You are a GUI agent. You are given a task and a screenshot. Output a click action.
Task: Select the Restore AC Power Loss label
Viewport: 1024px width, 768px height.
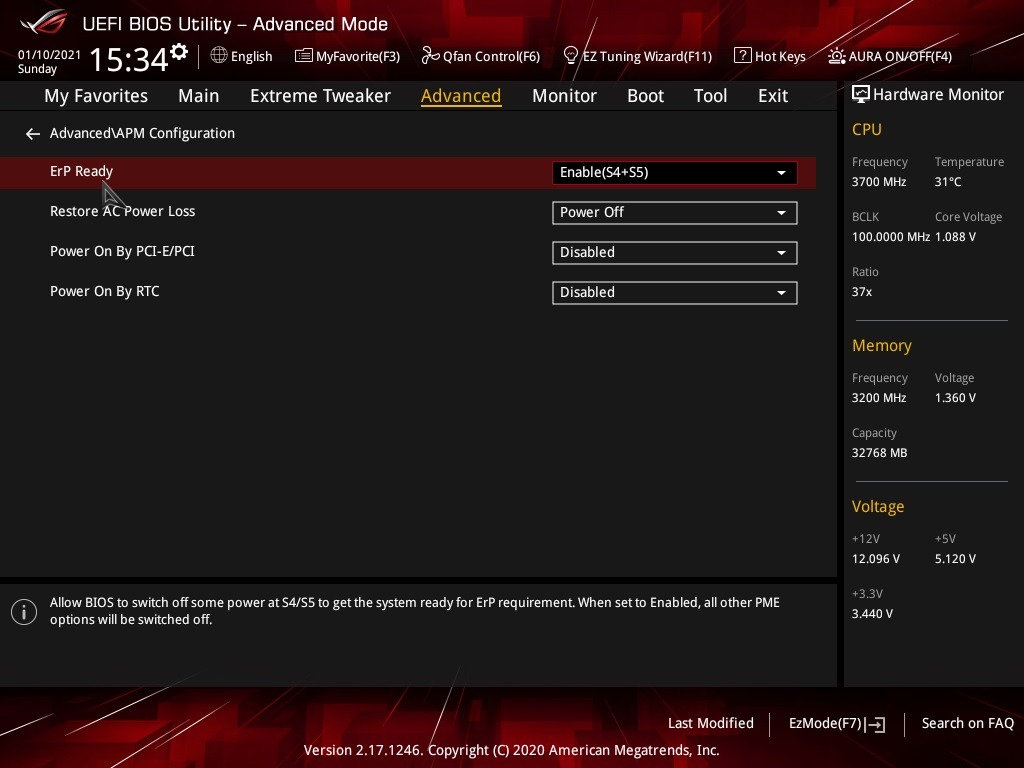pos(123,211)
